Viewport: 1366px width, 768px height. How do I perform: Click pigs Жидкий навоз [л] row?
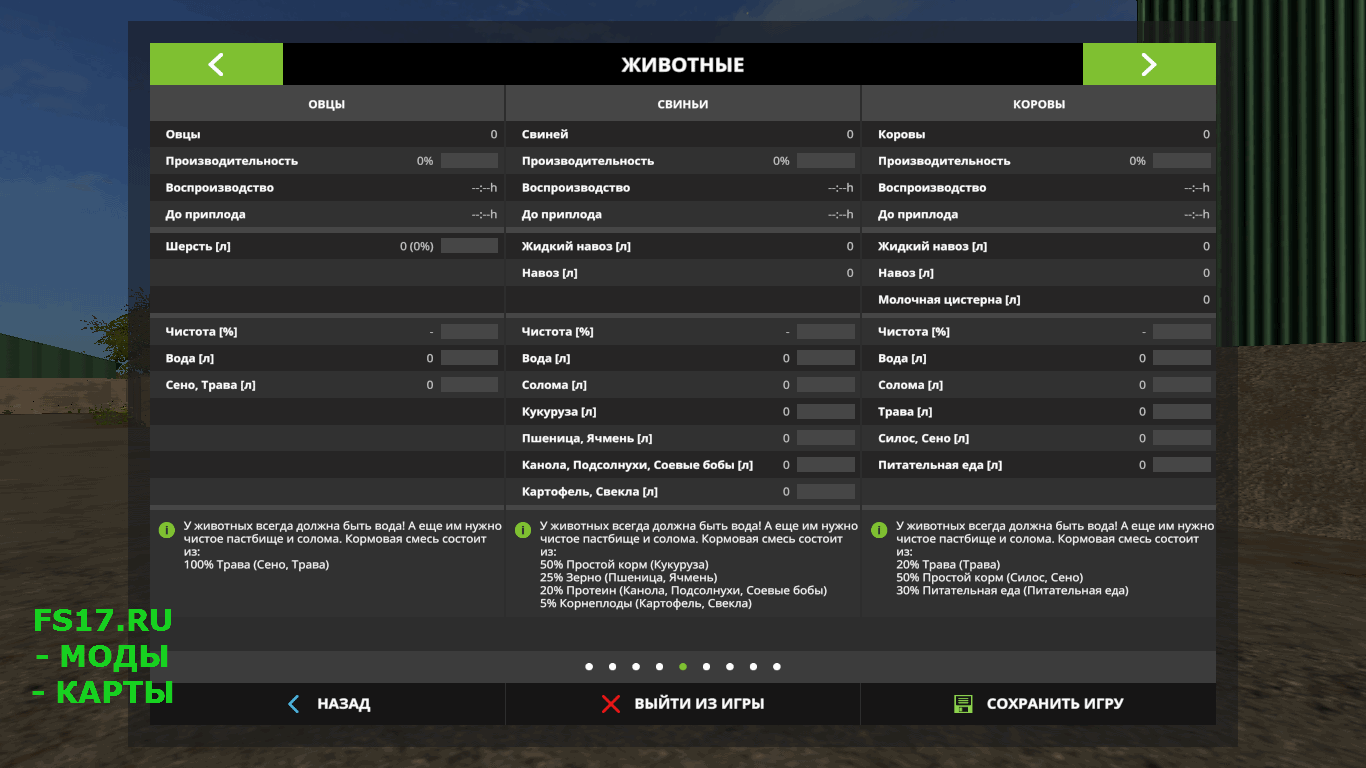683,246
